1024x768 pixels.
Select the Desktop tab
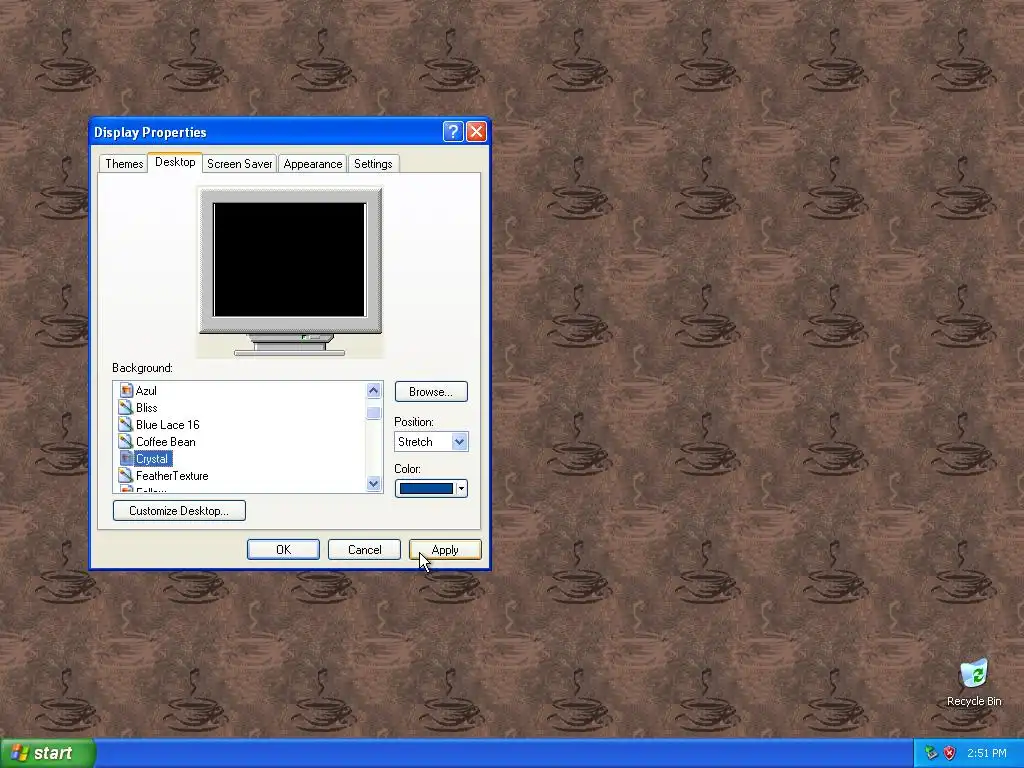coord(175,162)
